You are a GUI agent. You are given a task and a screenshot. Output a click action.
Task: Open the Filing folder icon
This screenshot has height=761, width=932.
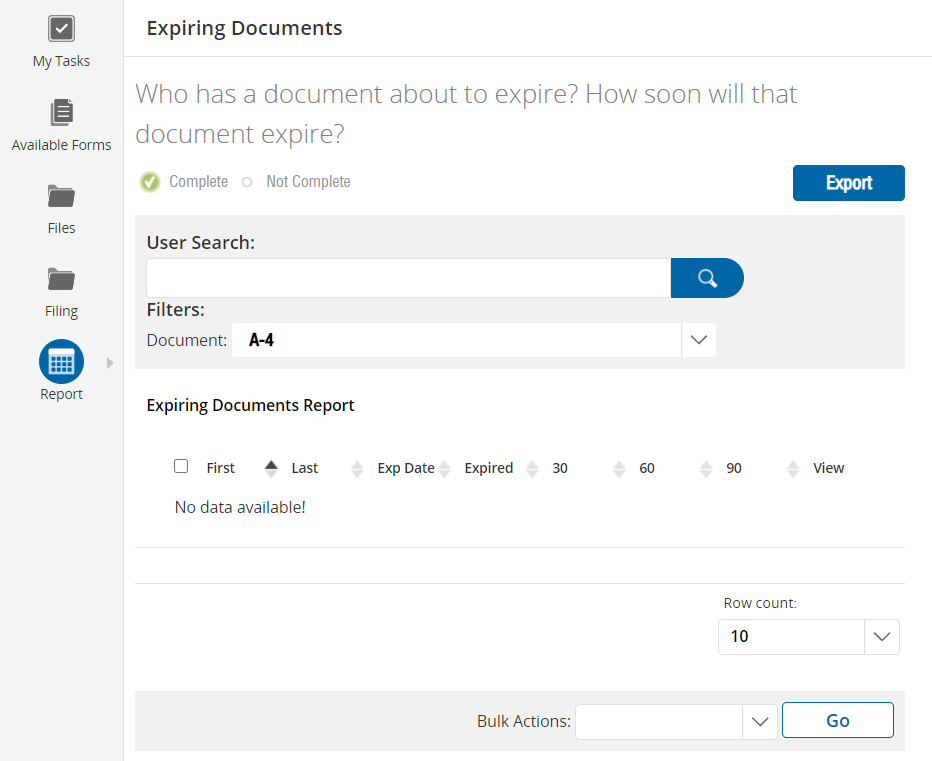click(61, 278)
